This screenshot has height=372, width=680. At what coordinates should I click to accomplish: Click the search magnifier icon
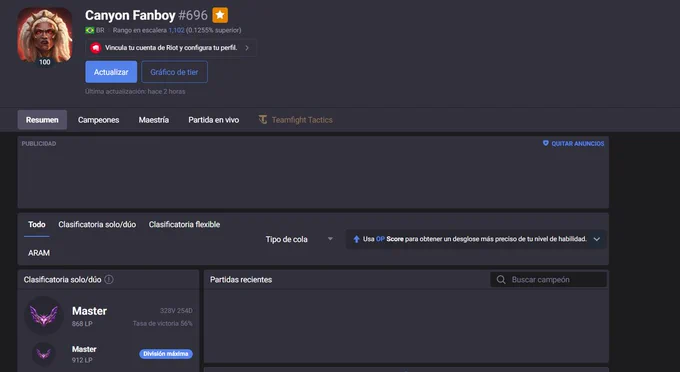click(x=501, y=280)
